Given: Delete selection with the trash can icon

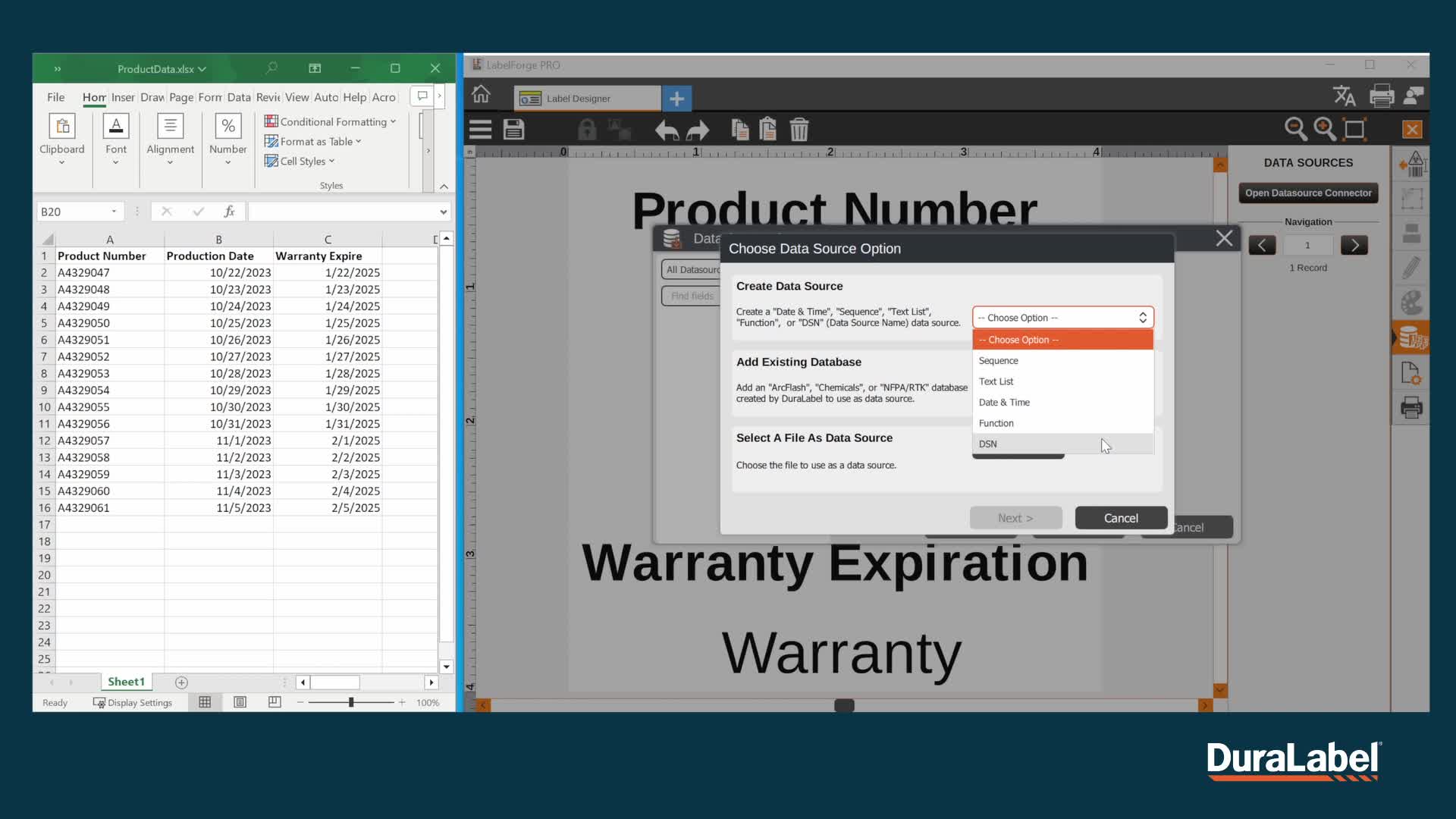Looking at the screenshot, I should tap(799, 130).
